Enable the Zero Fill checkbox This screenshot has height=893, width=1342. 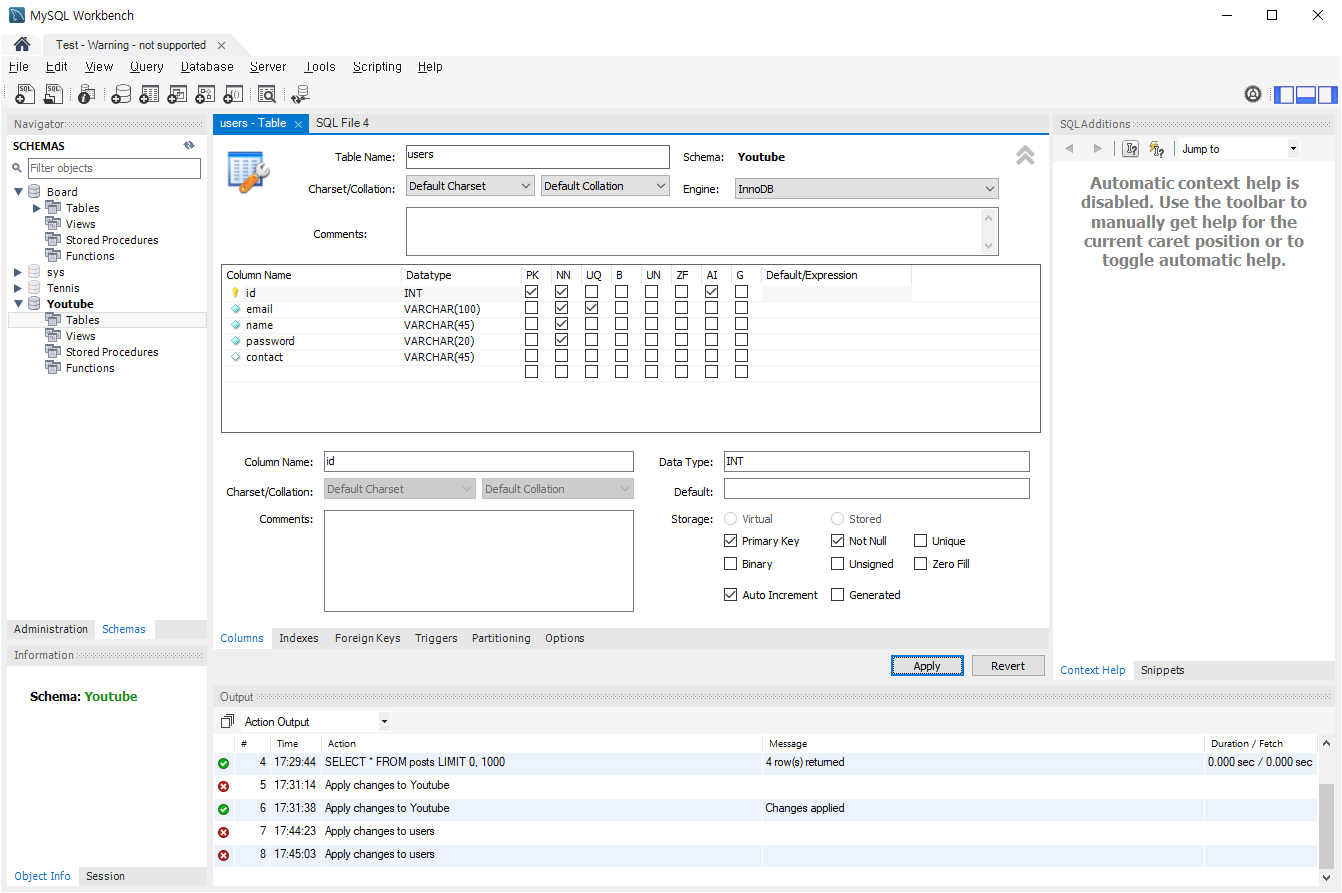click(921, 564)
